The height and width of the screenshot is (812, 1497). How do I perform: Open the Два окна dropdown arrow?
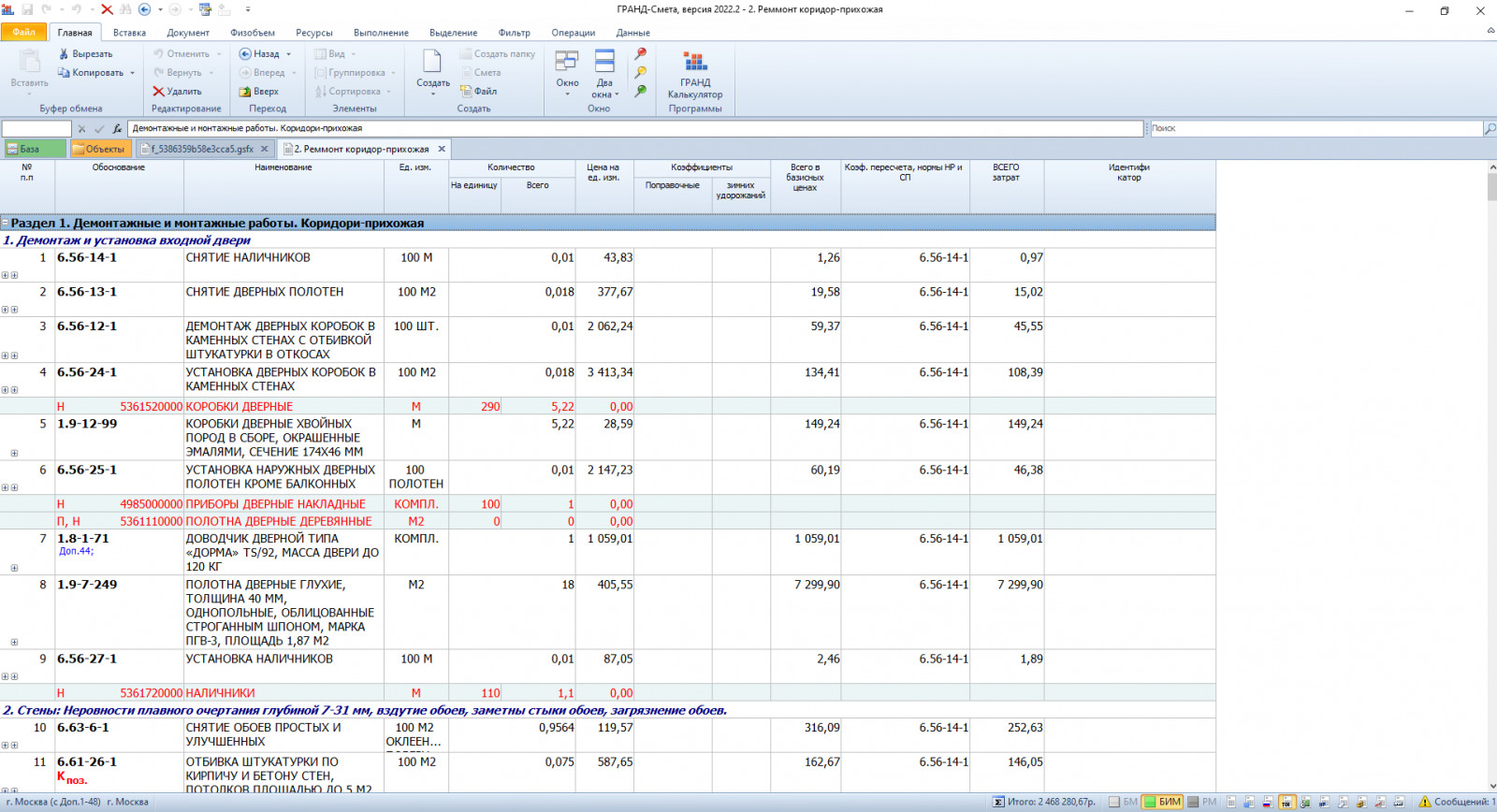617,94
